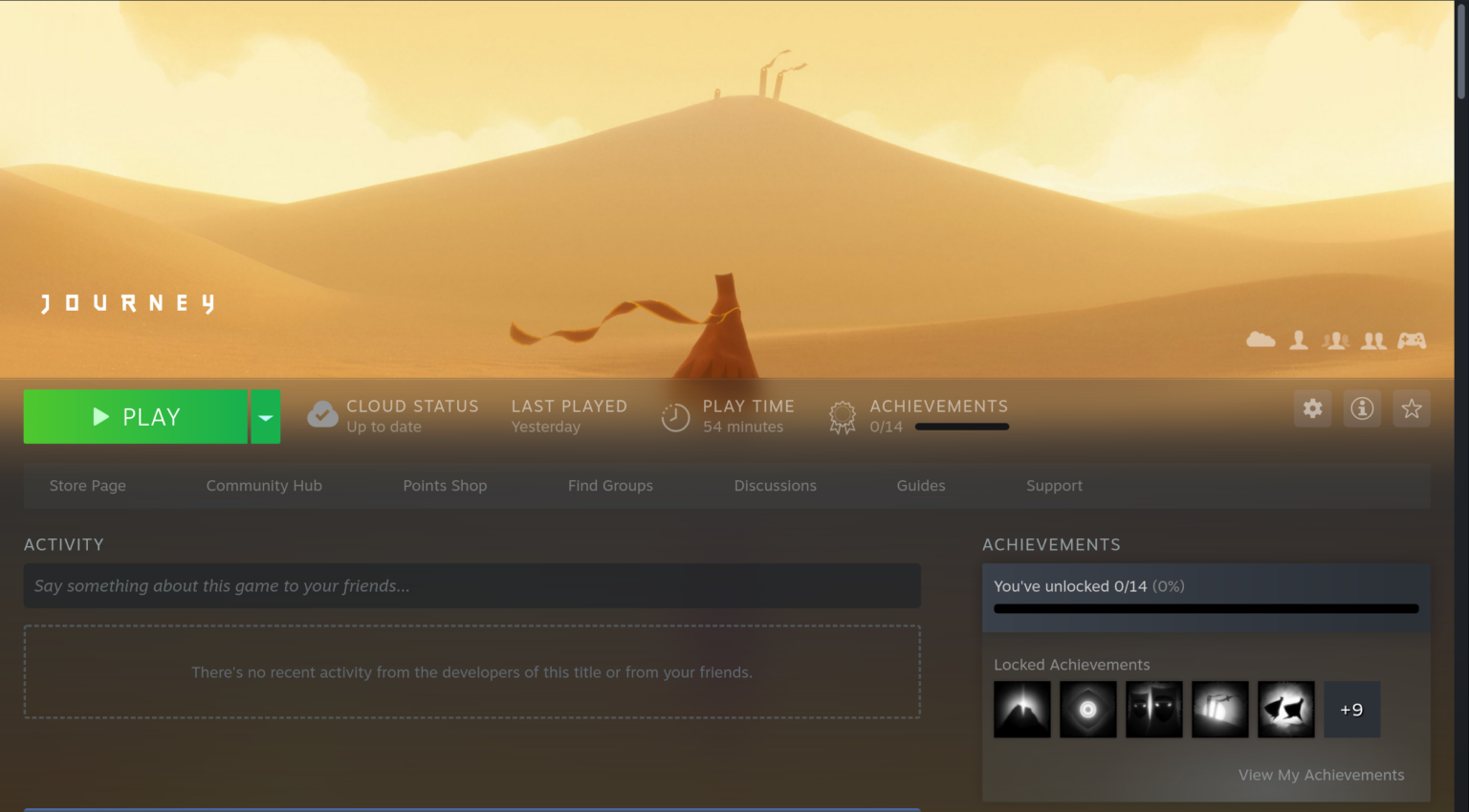Screen dimensions: 1469x812
Task: Click the View My Achievements link
Action: [1321, 775]
